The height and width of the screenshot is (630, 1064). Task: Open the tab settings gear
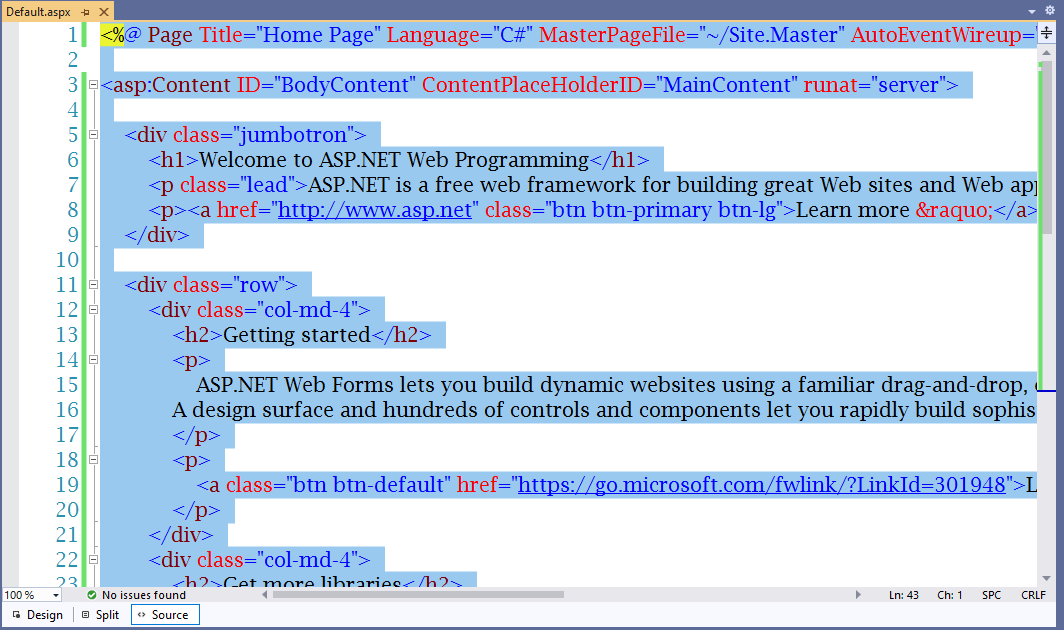click(x=1050, y=11)
